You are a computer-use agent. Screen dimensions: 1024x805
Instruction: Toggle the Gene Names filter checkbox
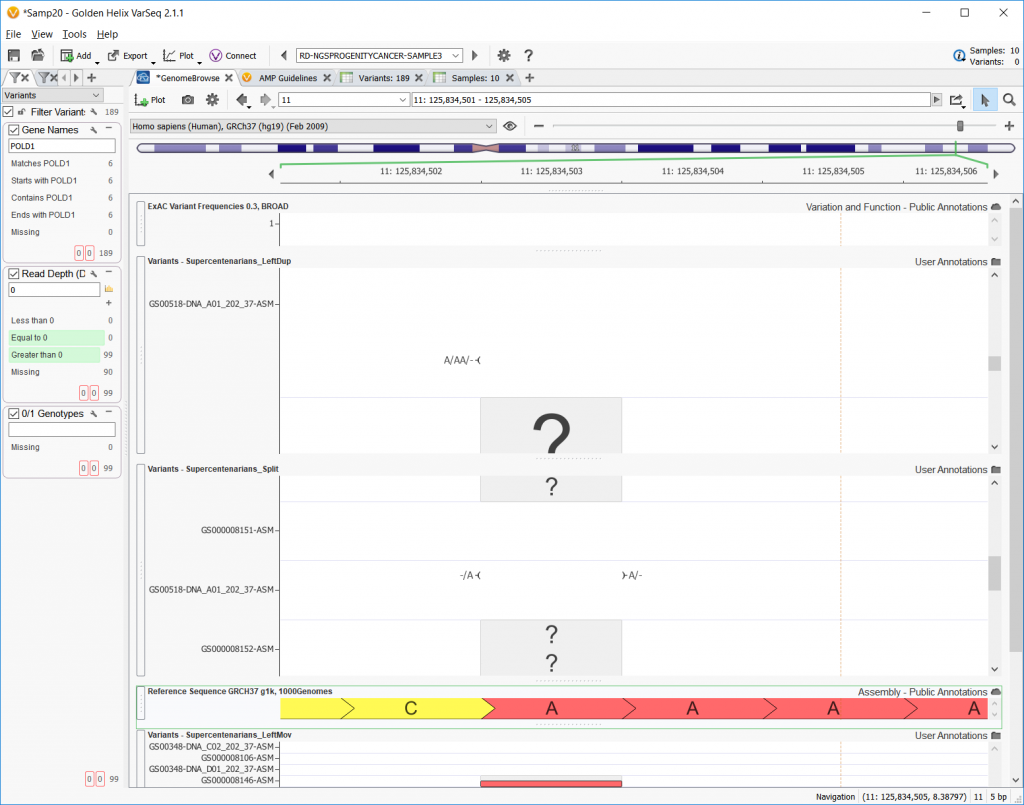(x=11, y=130)
